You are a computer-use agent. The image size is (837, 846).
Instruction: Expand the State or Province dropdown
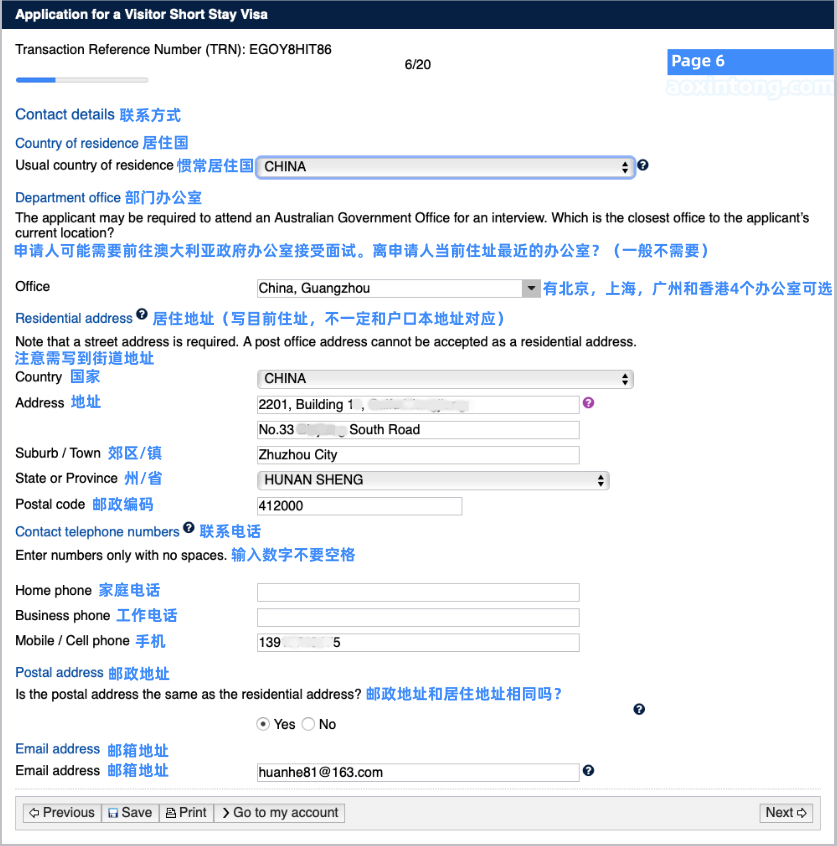[x=433, y=480]
